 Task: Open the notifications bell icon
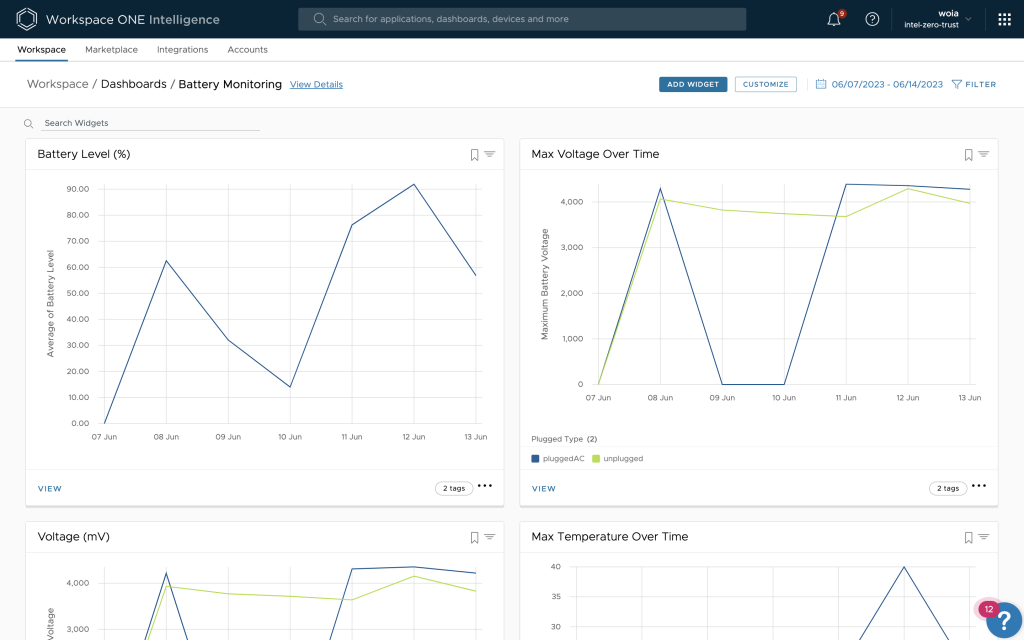(834, 19)
